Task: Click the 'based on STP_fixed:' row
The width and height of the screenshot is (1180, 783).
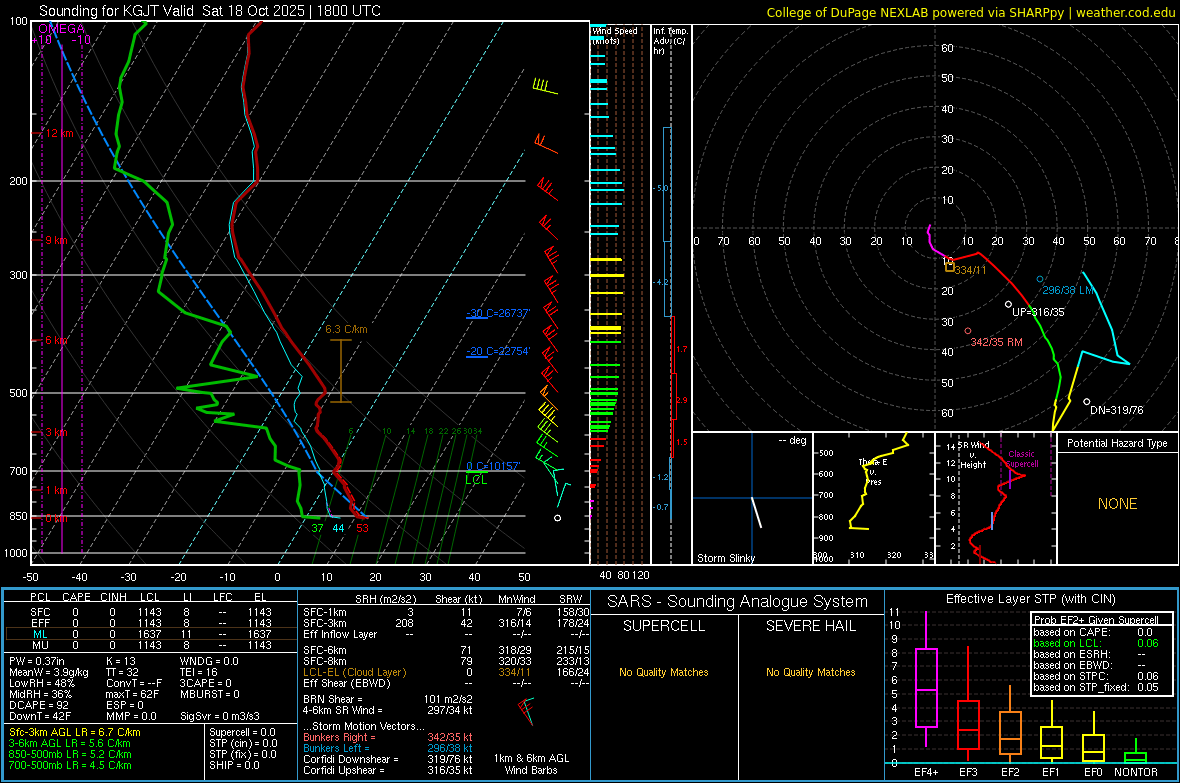Action: (x=1096, y=687)
